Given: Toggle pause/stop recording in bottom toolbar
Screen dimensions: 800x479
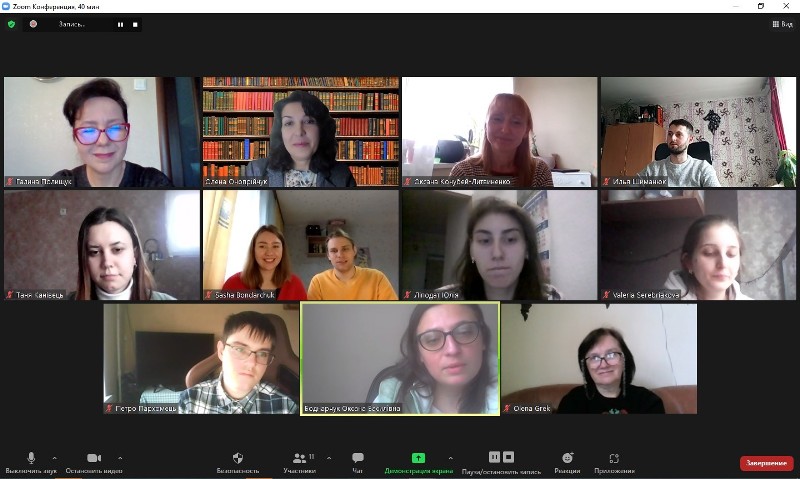Looking at the screenshot, I should click(x=501, y=462).
